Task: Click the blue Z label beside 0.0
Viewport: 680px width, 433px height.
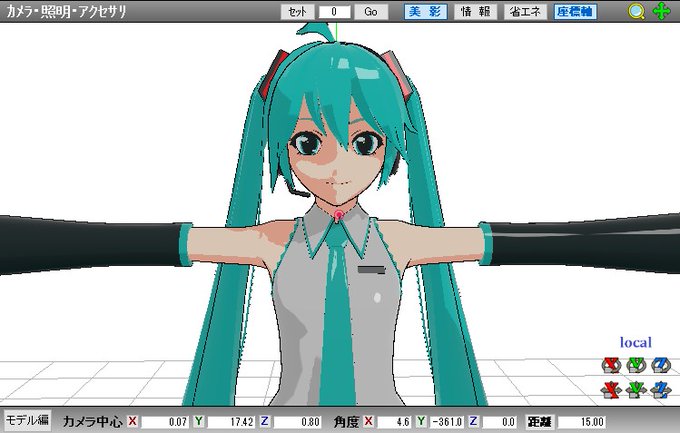Action: 474,421
